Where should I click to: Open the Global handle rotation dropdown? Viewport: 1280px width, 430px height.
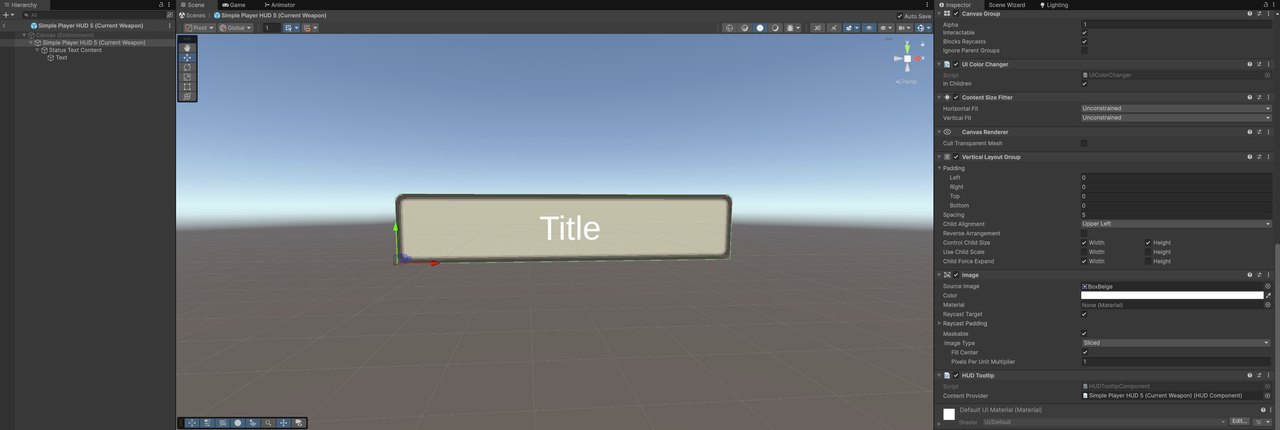point(236,28)
